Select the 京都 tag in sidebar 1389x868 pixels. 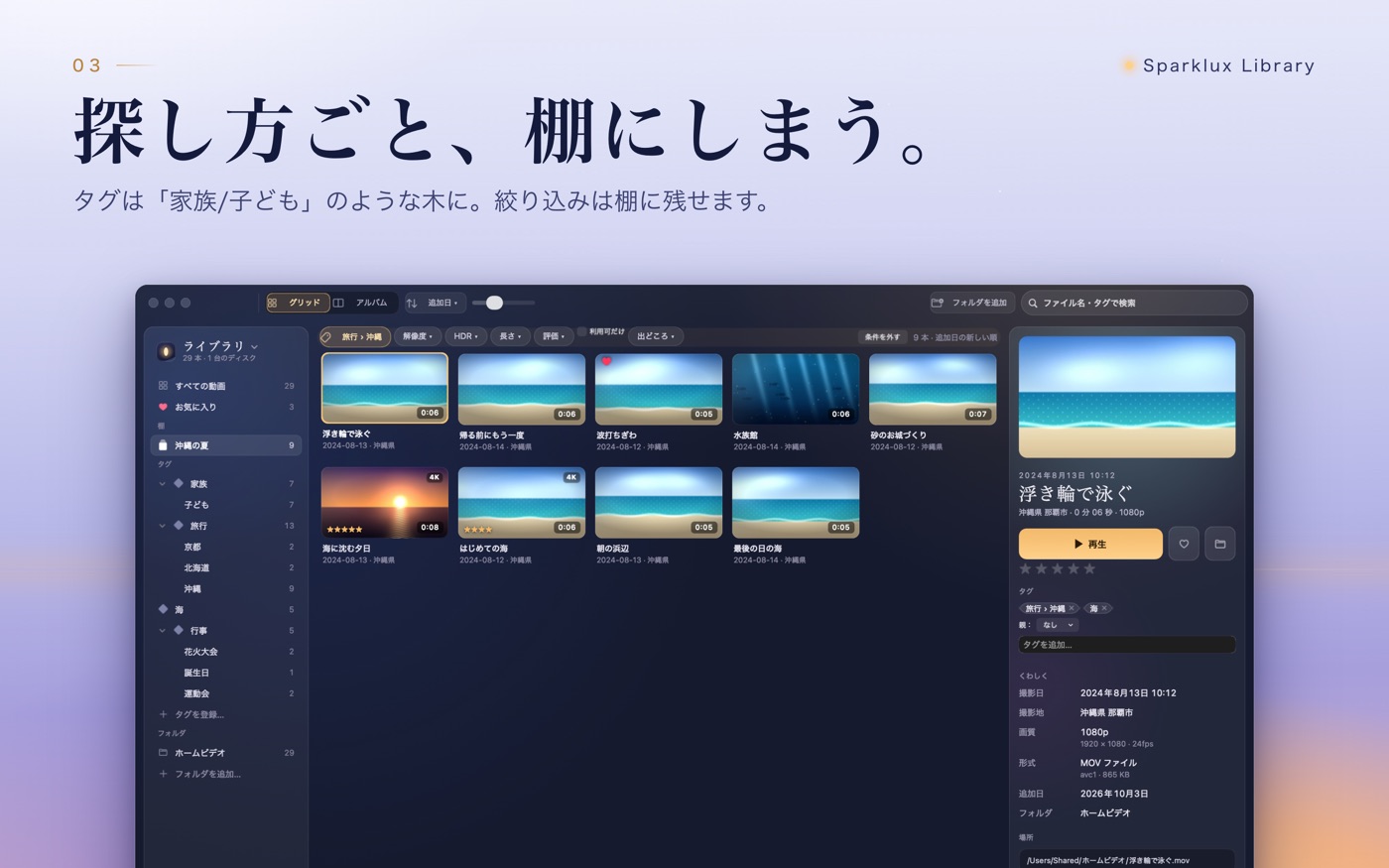192,548
